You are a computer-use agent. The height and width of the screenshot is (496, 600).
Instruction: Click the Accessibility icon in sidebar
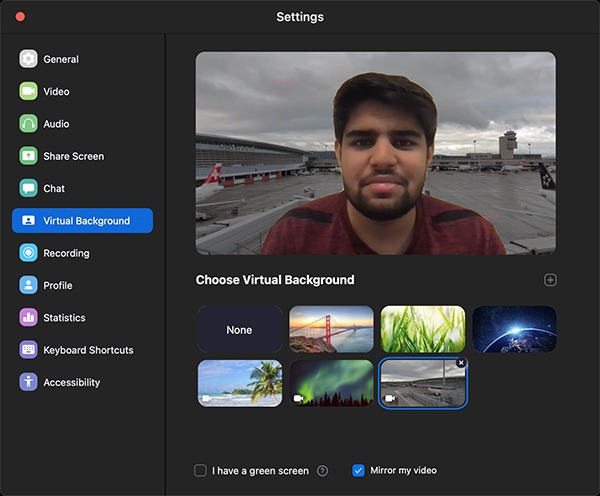[28, 382]
